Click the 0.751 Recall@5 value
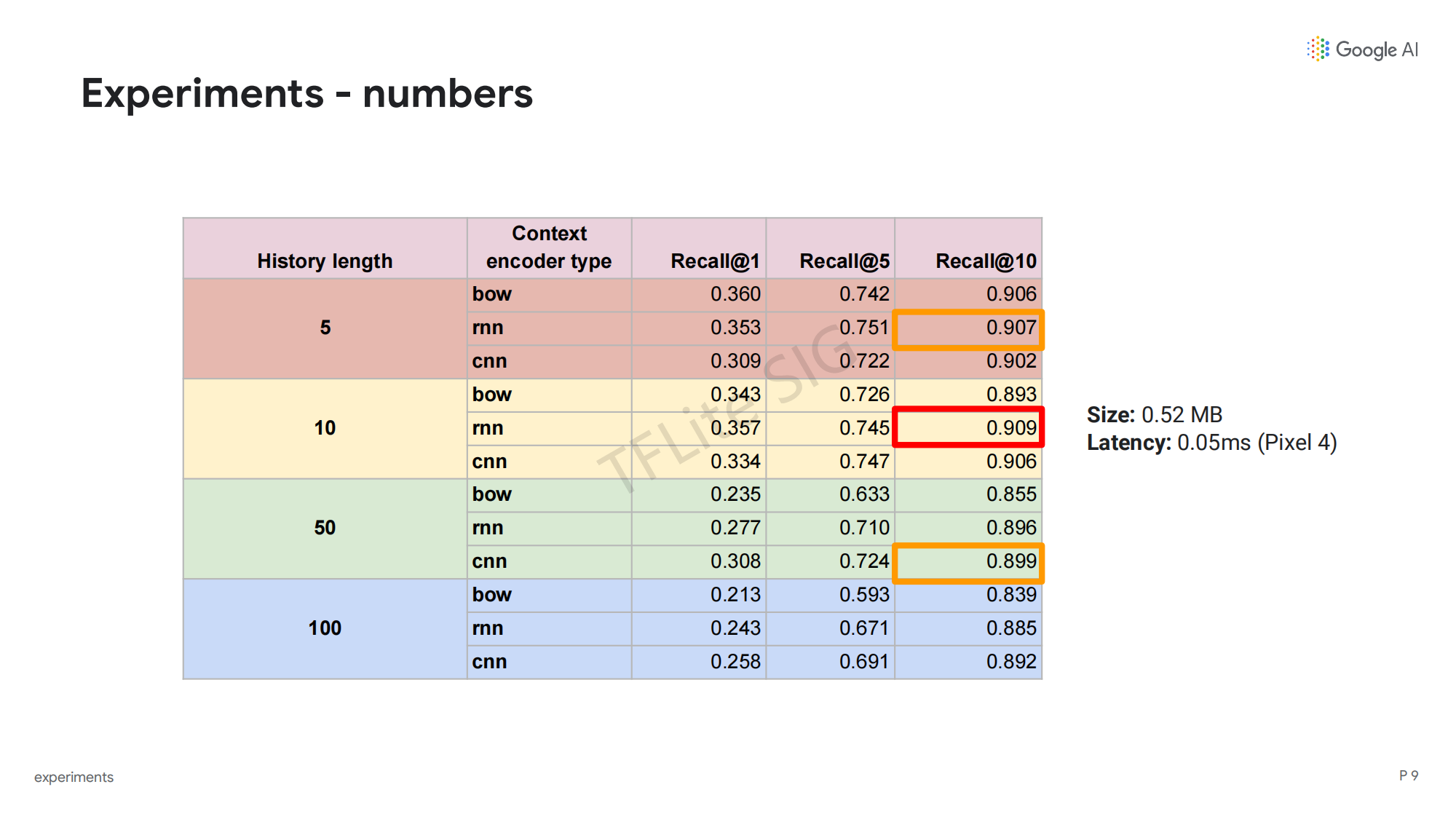The height and width of the screenshot is (819, 1456). click(864, 328)
